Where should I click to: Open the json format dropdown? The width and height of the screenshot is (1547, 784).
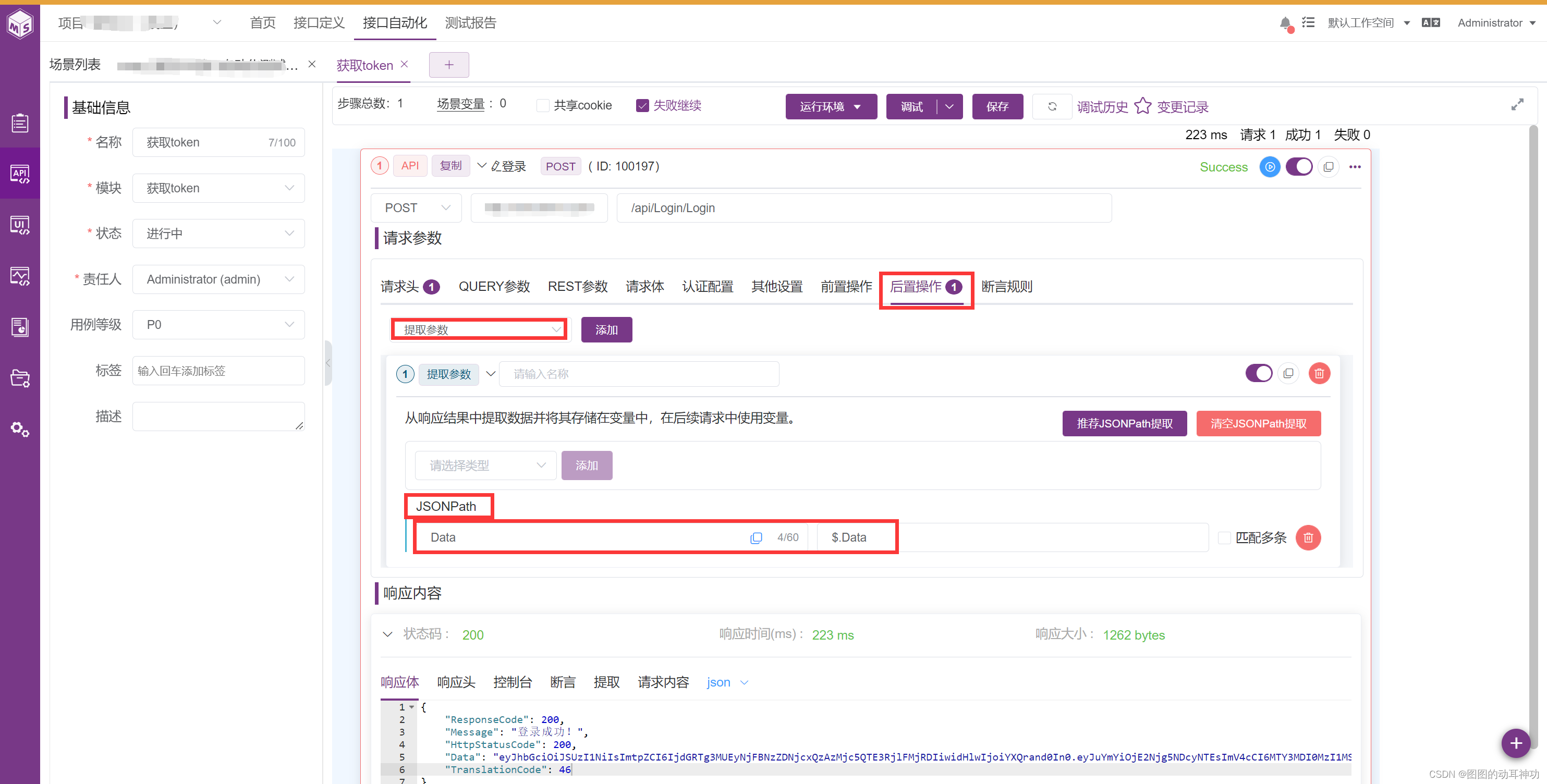tap(727, 682)
